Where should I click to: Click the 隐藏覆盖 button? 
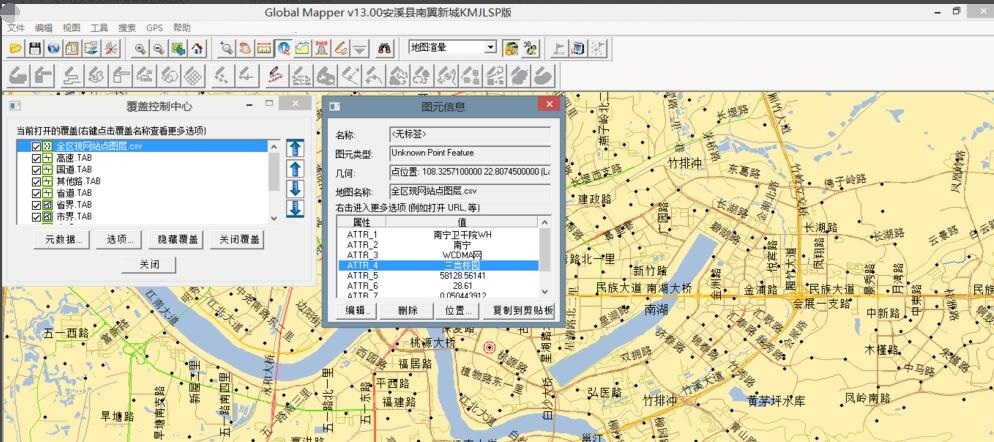tap(176, 240)
